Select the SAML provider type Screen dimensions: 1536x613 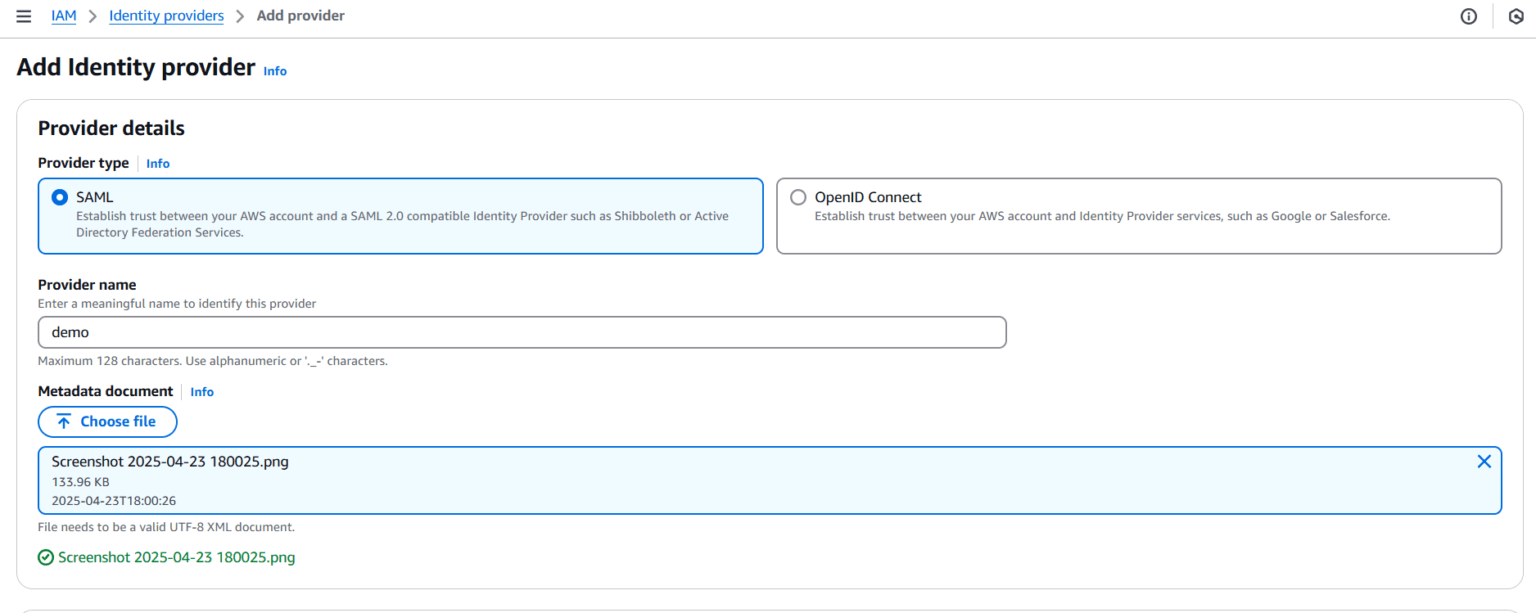[x=61, y=196]
